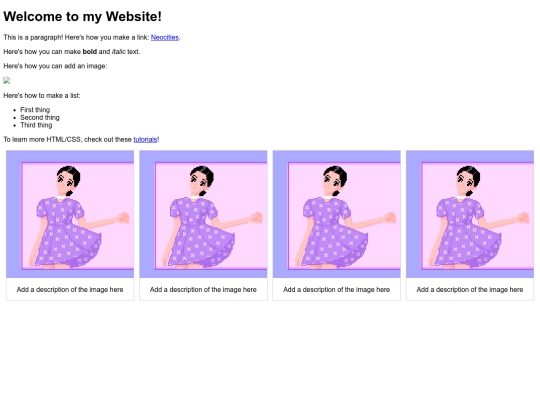This screenshot has height=405, width=540.
Task: Click the Third thing list item
Action: pos(36,125)
